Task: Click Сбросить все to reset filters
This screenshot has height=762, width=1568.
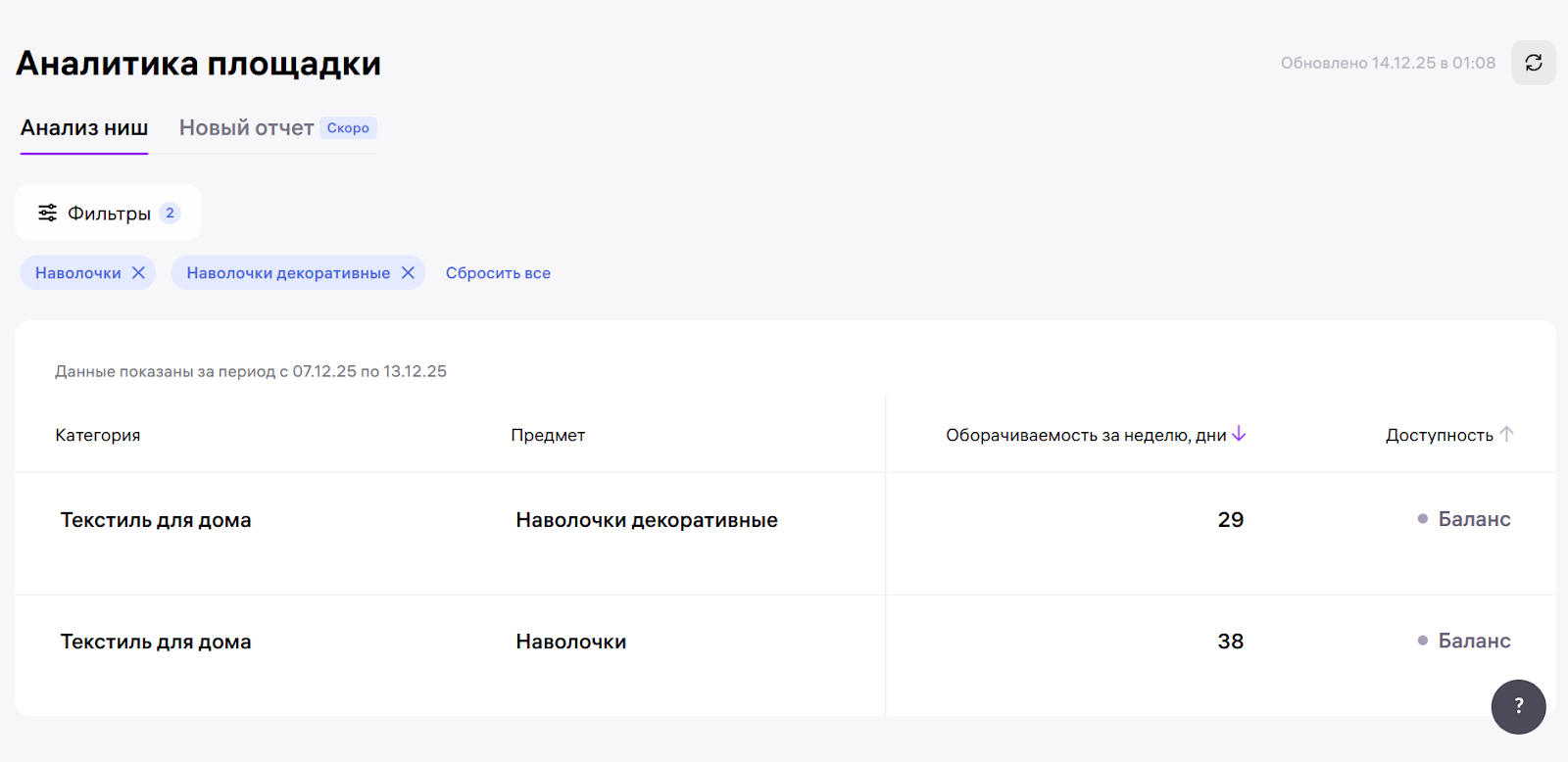Action: pos(498,273)
